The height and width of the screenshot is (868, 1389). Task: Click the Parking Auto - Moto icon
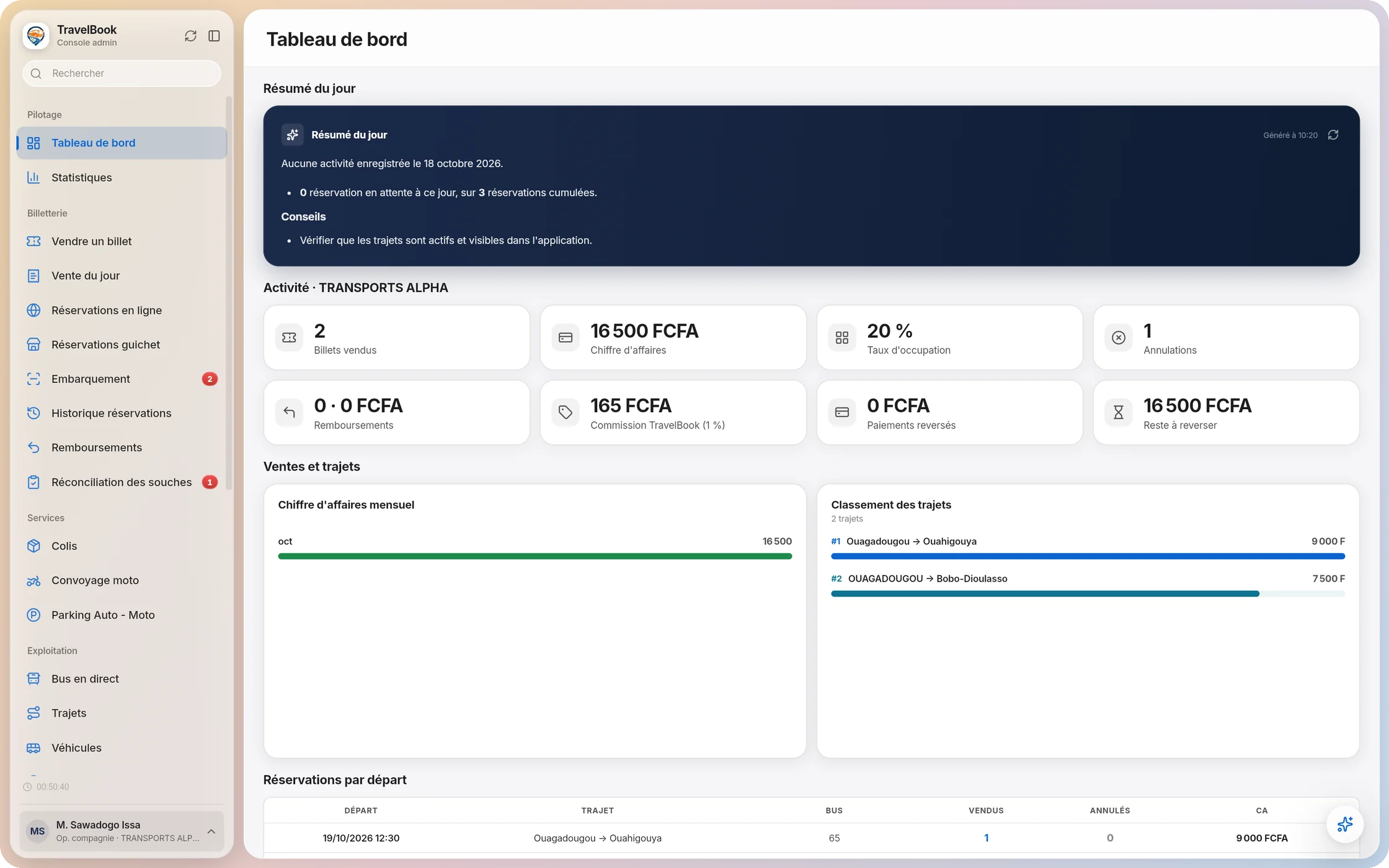coord(33,615)
